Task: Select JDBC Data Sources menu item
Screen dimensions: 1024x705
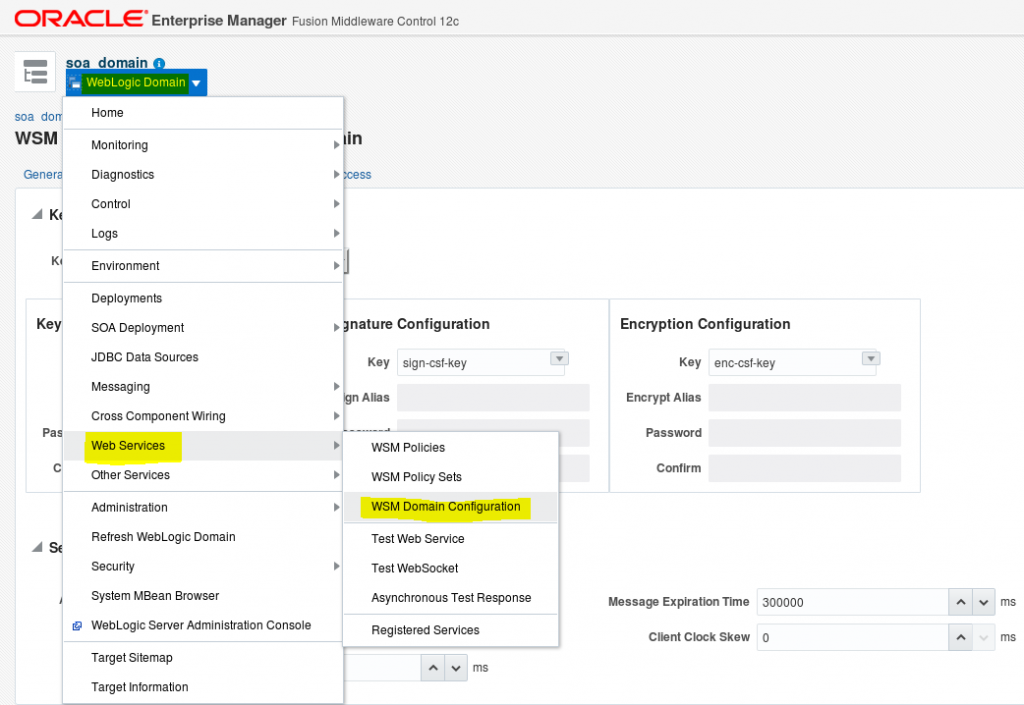Action: (202, 357)
